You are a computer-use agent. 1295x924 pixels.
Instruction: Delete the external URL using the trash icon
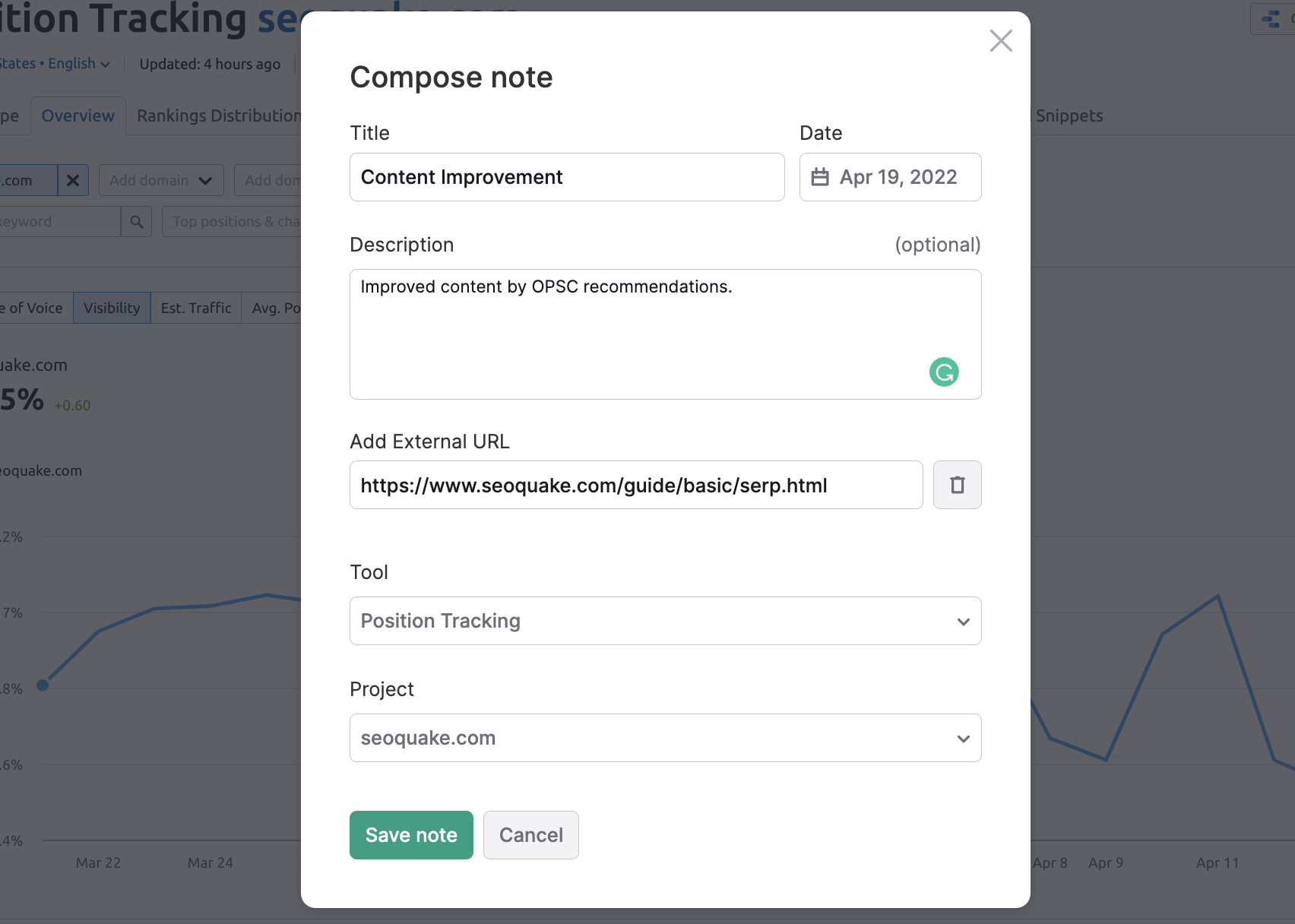coord(957,484)
